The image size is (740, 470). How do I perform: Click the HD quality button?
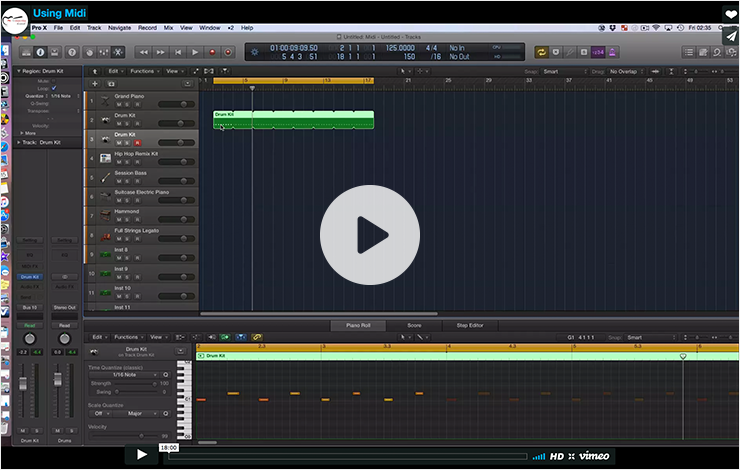pos(557,456)
